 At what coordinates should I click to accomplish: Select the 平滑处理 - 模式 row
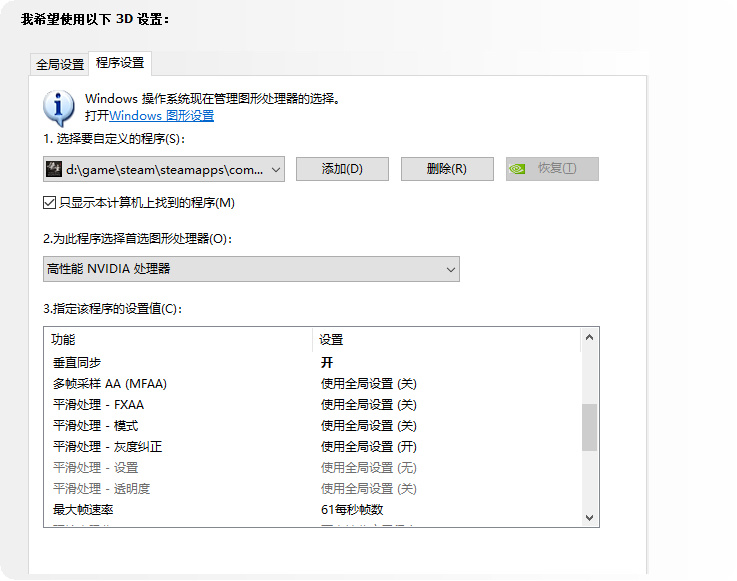(x=312, y=426)
